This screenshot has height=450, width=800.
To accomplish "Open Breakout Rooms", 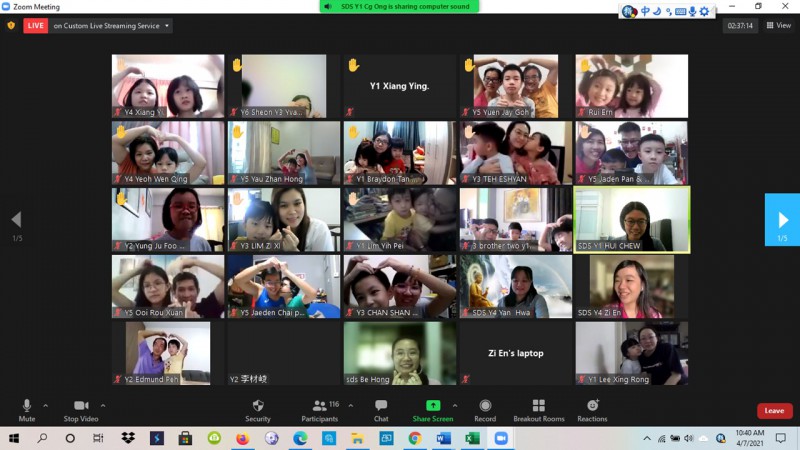I will (539, 406).
